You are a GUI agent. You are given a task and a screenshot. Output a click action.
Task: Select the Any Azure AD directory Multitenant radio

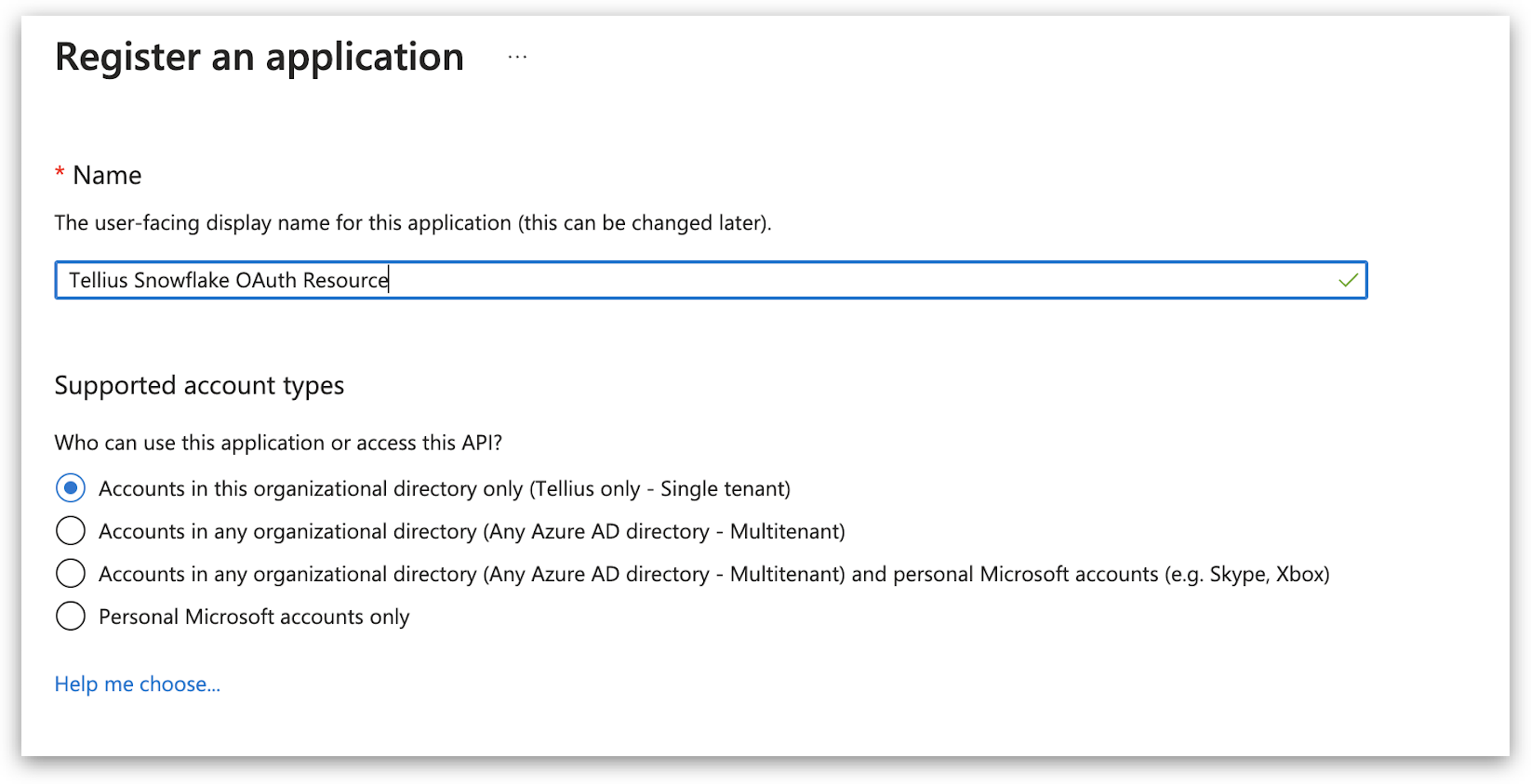tap(71, 531)
